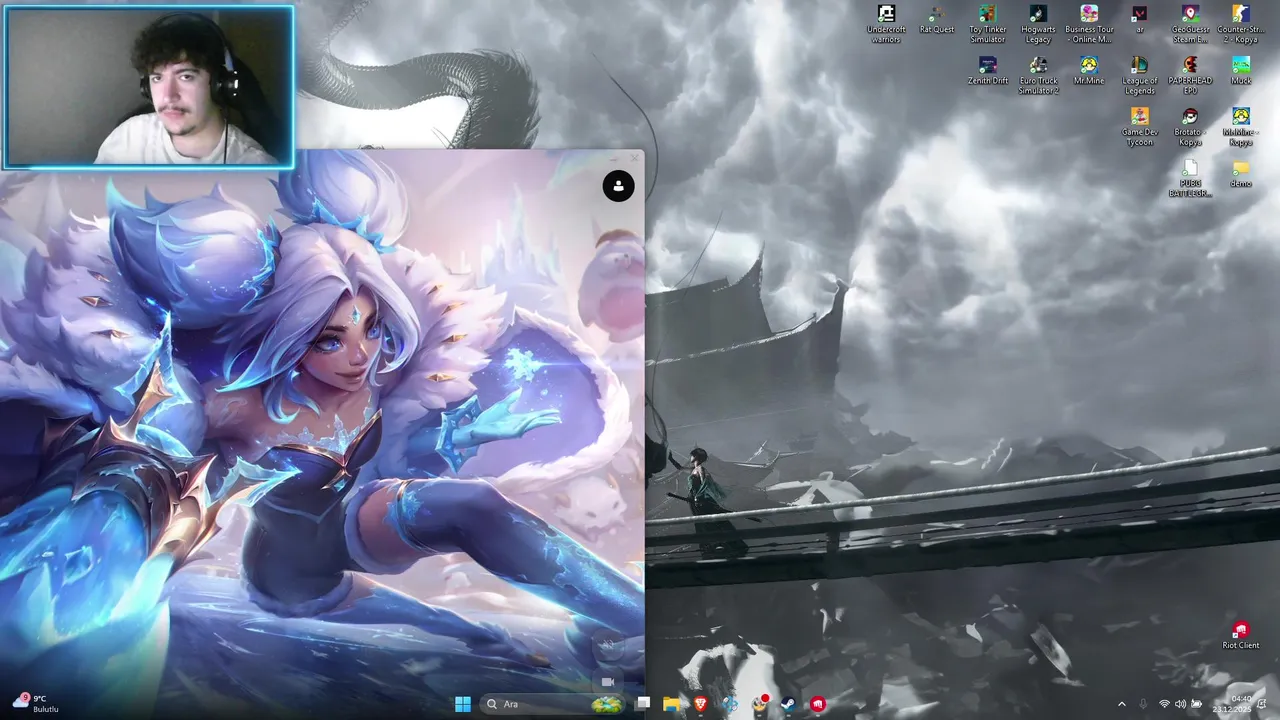Select the Valorant 'ar' desktop shortcut
Viewport: 1280px width, 720px height.
coord(1139,20)
